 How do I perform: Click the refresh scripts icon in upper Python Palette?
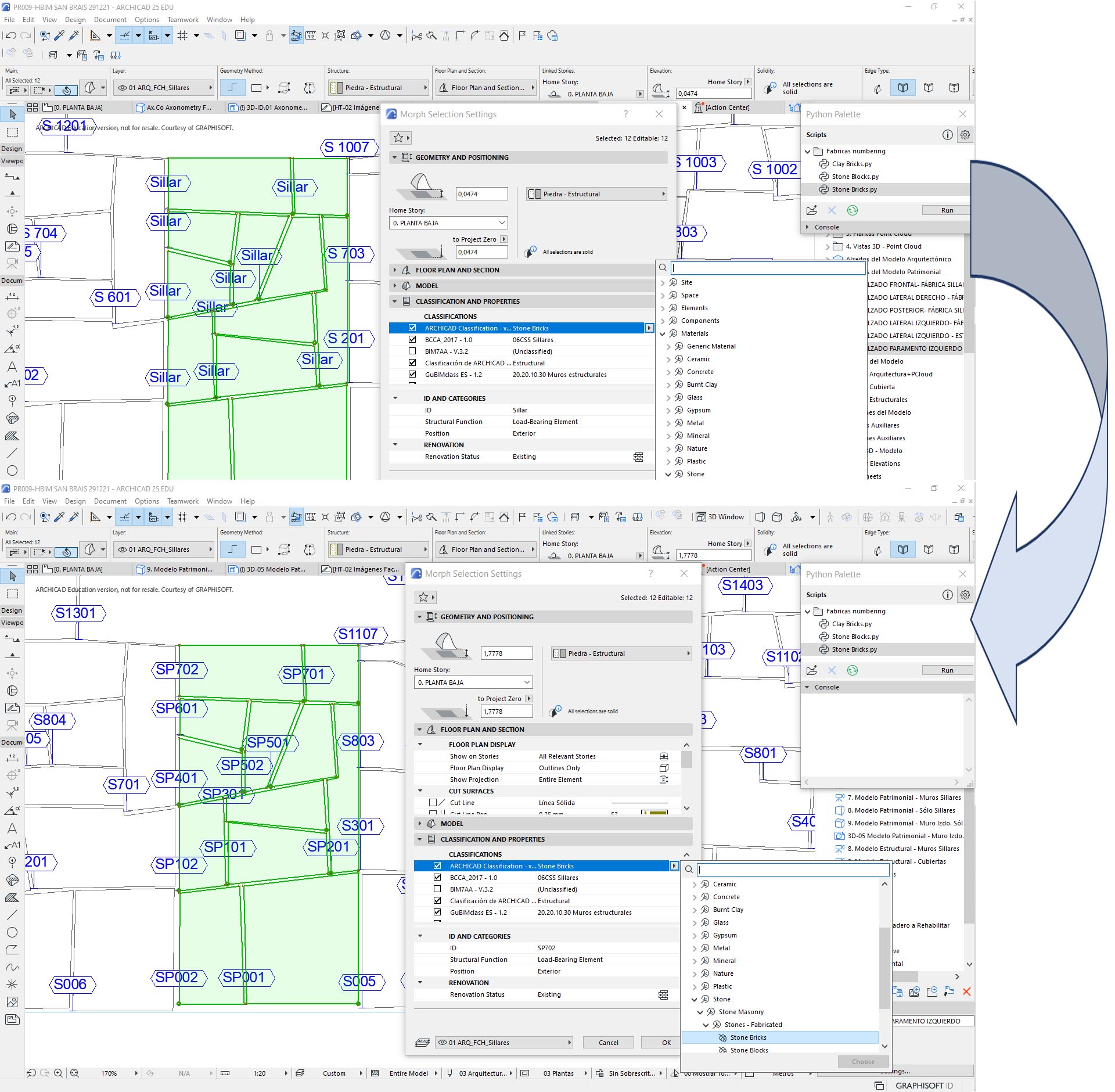pyautogui.click(x=852, y=210)
